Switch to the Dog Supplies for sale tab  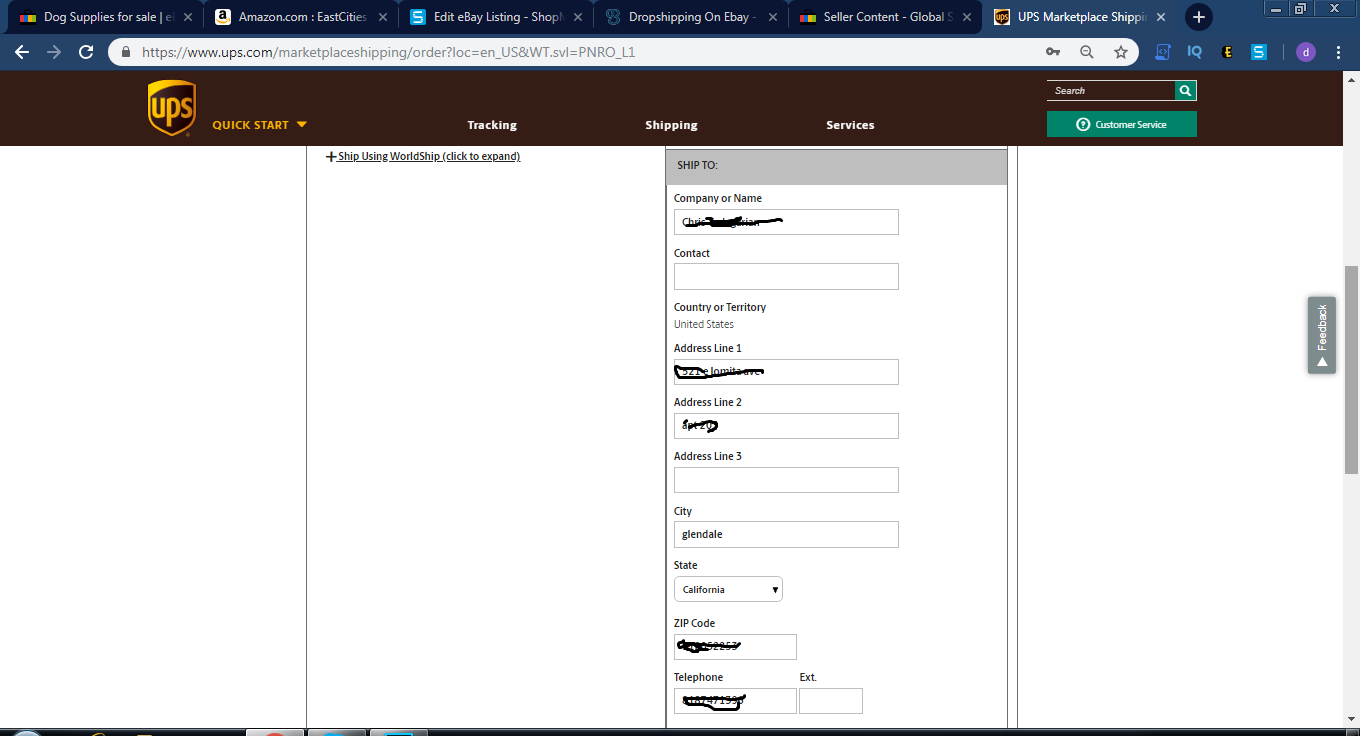pyautogui.click(x=105, y=17)
